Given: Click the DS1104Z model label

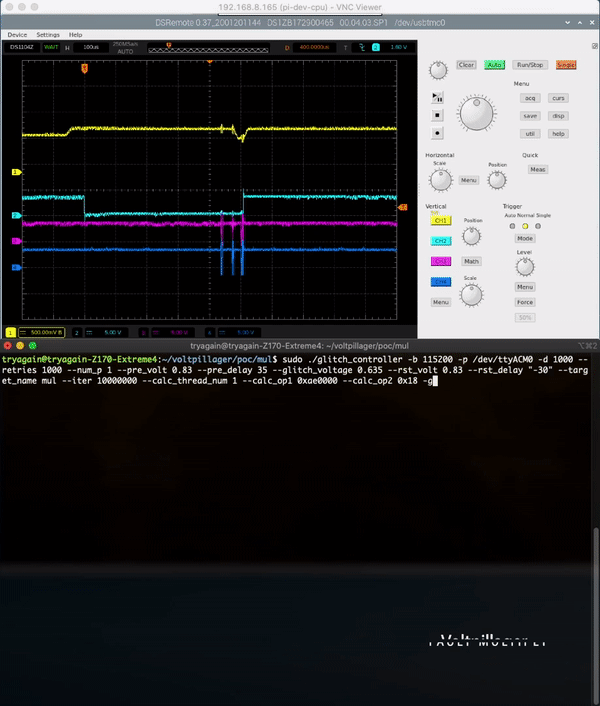Looking at the screenshot, I should [x=22, y=47].
